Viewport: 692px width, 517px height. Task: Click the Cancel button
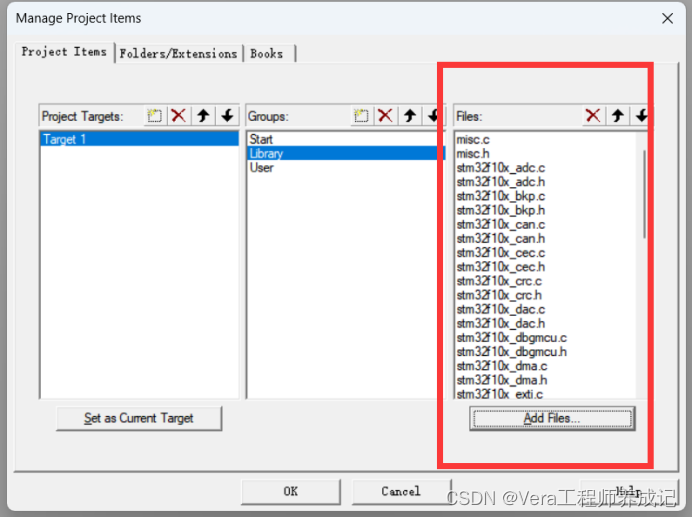tap(401, 491)
